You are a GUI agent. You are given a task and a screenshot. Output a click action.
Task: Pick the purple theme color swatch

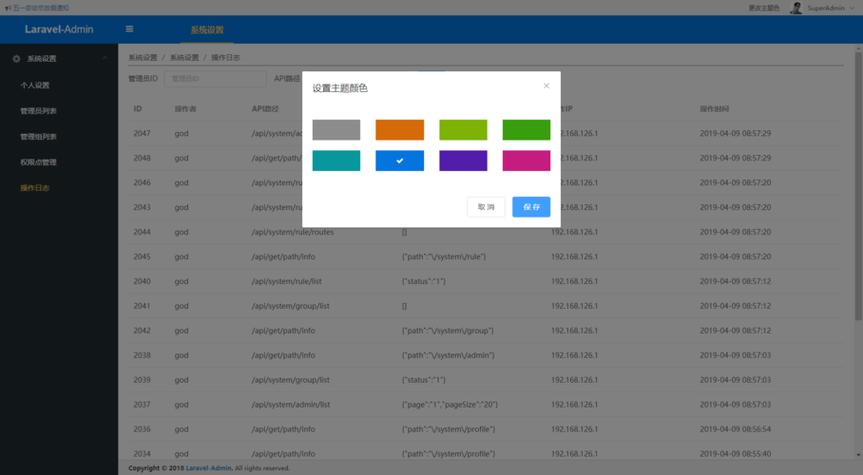click(463, 161)
